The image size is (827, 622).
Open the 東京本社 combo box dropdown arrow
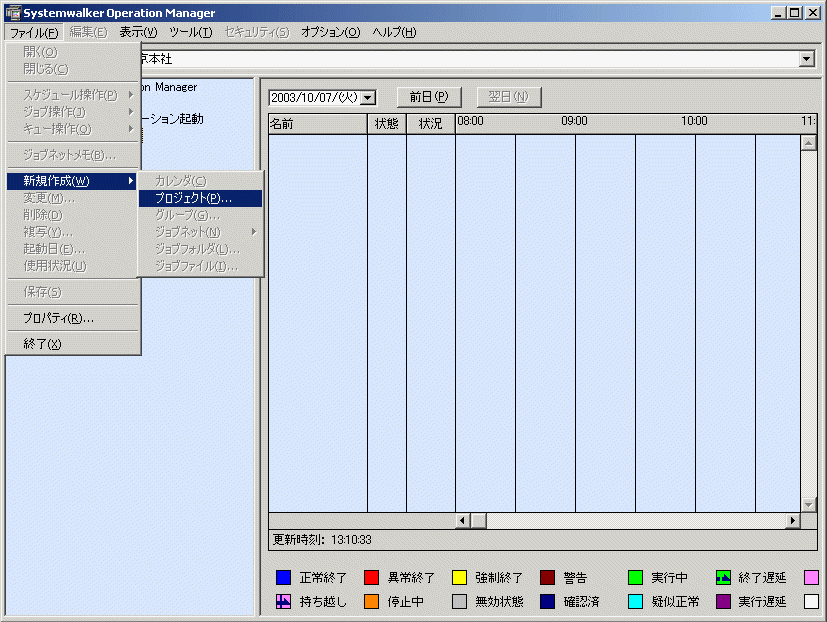pos(806,59)
